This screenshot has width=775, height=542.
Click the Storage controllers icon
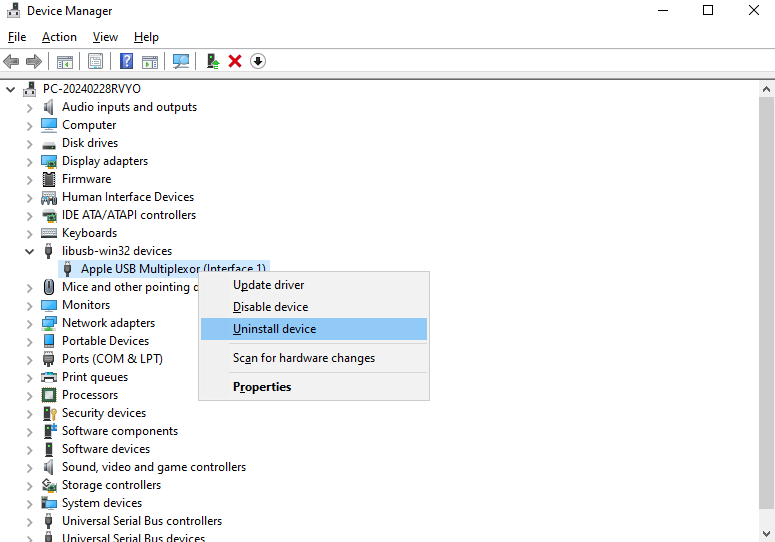(x=48, y=485)
